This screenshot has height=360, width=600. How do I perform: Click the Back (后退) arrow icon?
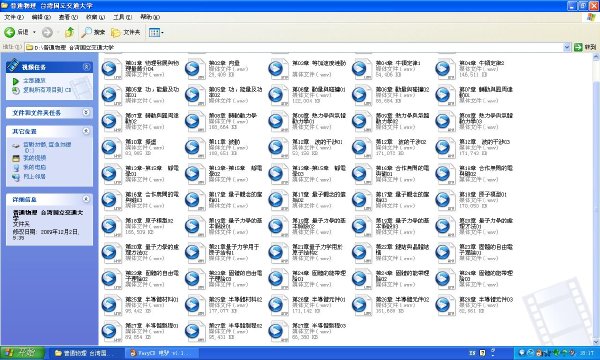pos(10,33)
